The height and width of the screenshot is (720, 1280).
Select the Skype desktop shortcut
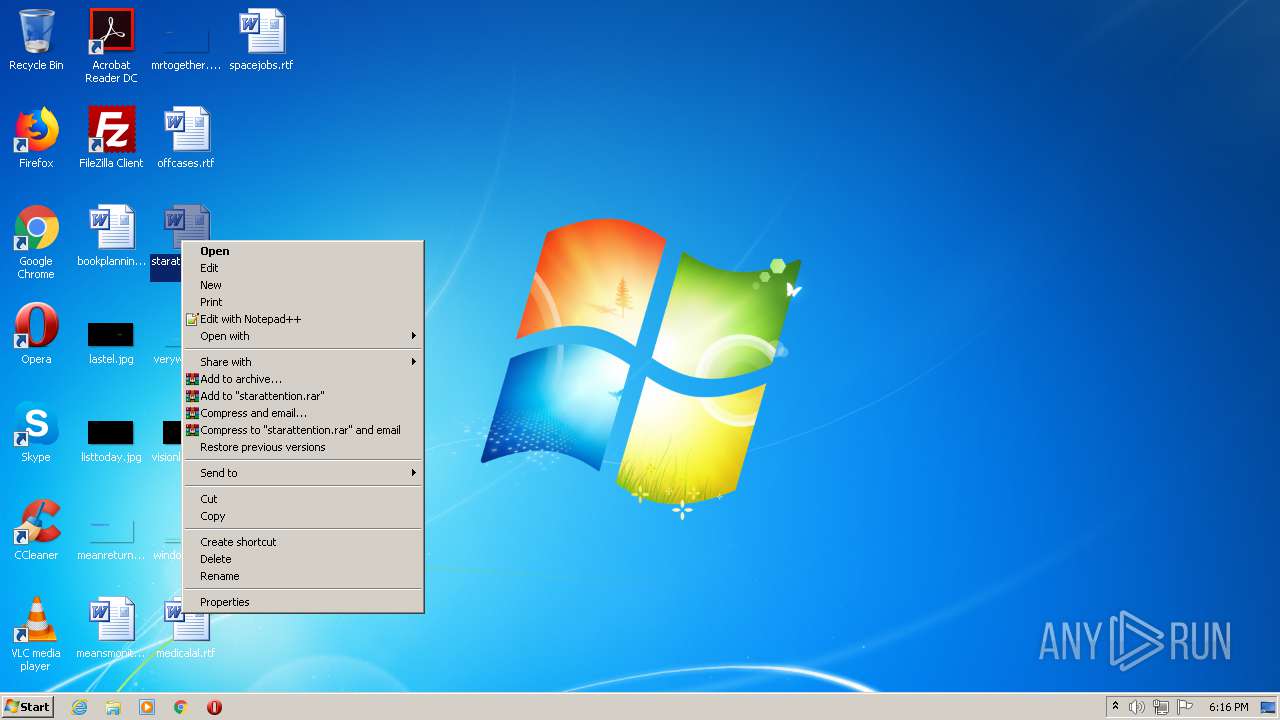(x=36, y=432)
